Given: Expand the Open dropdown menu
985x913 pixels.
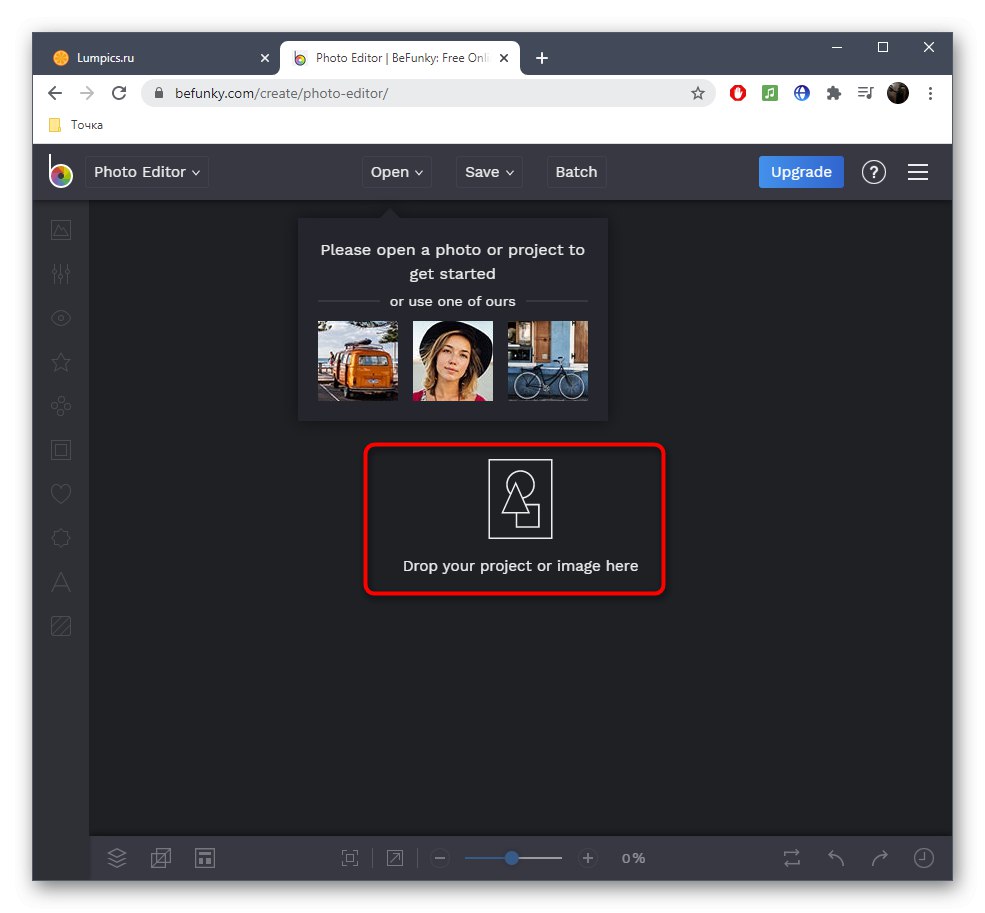Looking at the screenshot, I should [396, 172].
